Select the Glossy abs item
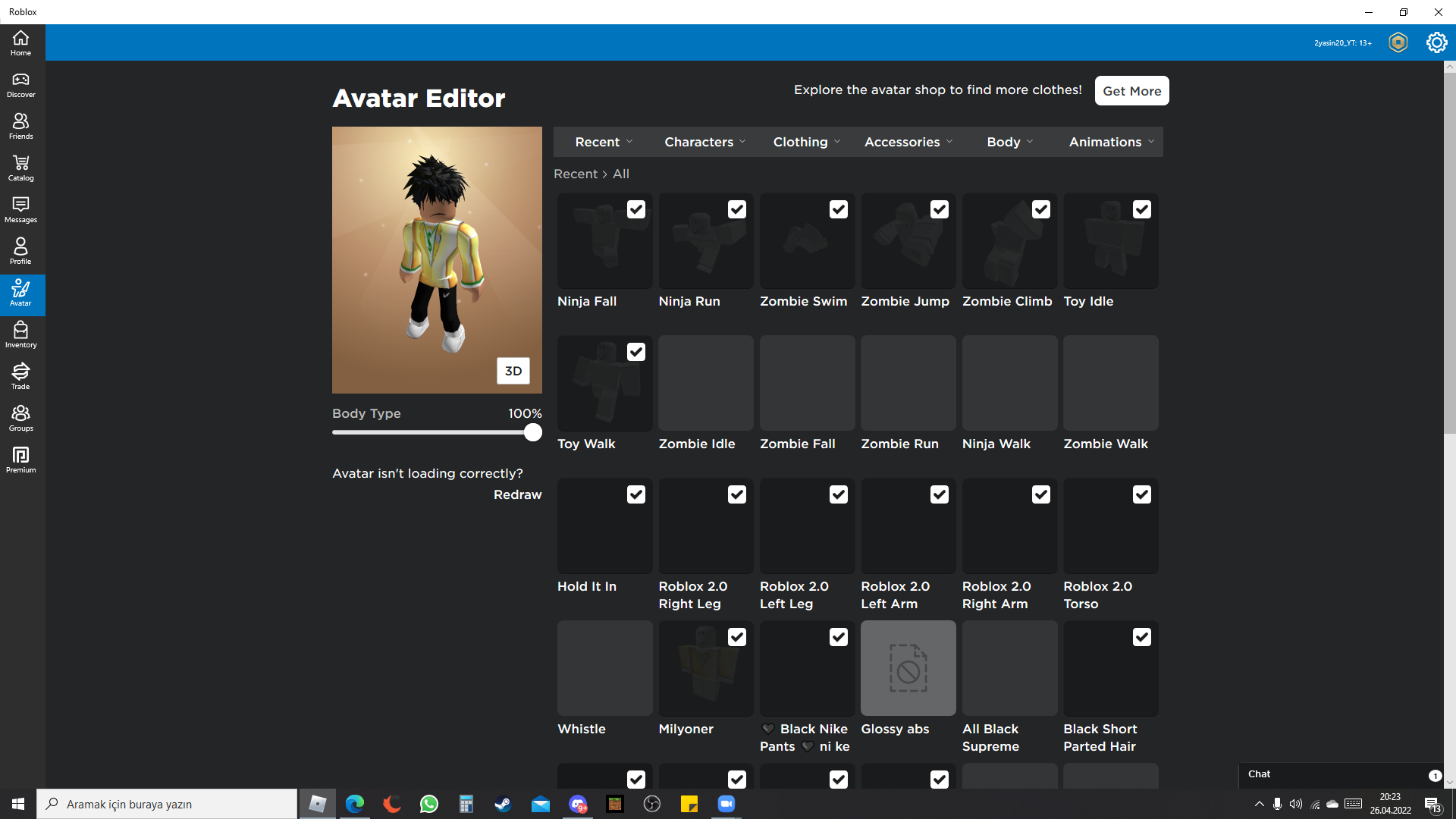Screen dimensions: 1456x819 pyautogui.click(x=908, y=668)
